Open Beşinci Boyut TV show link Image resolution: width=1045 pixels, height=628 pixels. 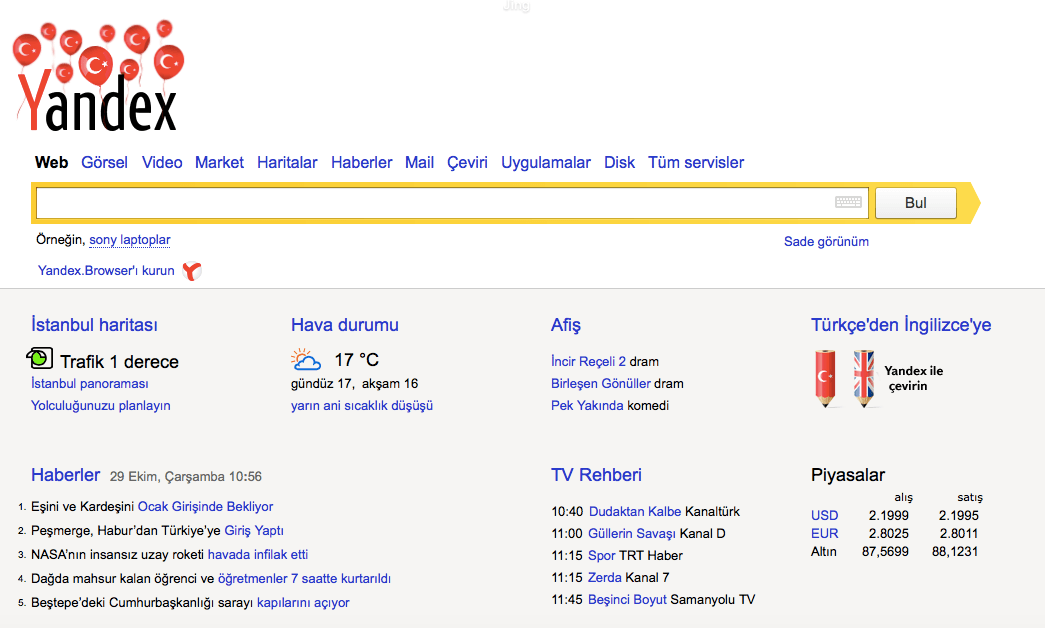click(x=627, y=599)
